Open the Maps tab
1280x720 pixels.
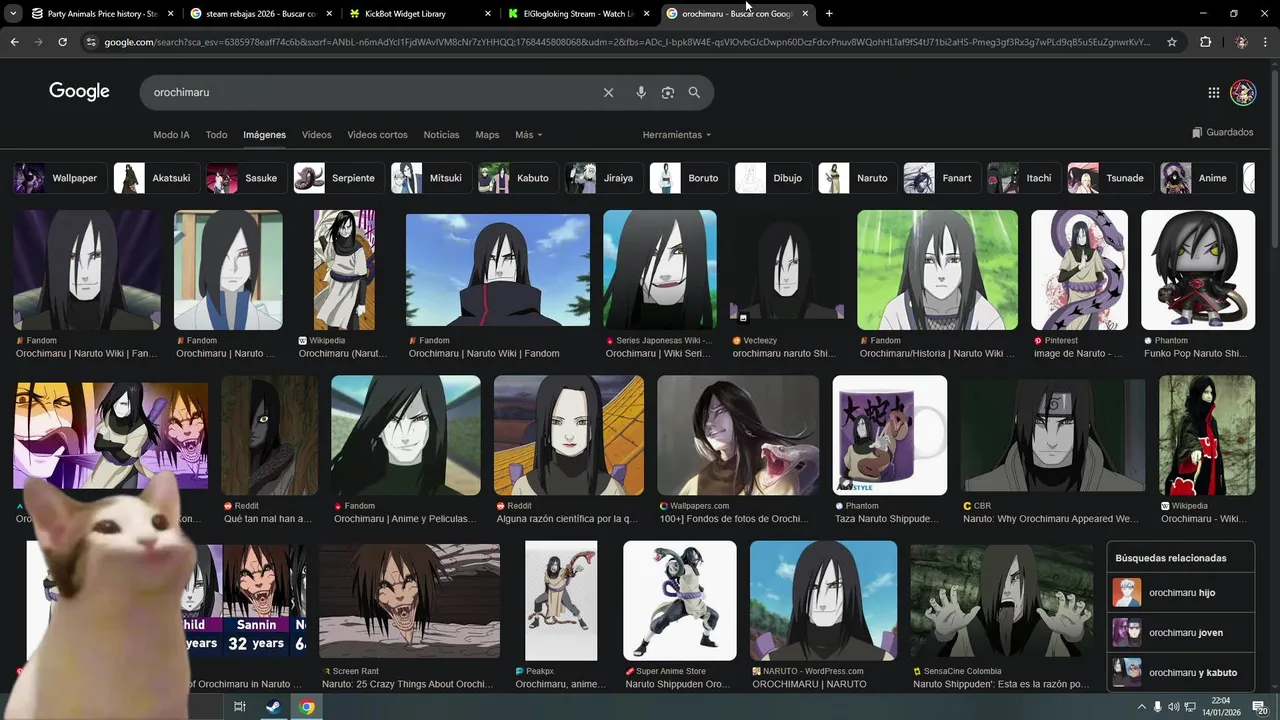click(x=487, y=135)
